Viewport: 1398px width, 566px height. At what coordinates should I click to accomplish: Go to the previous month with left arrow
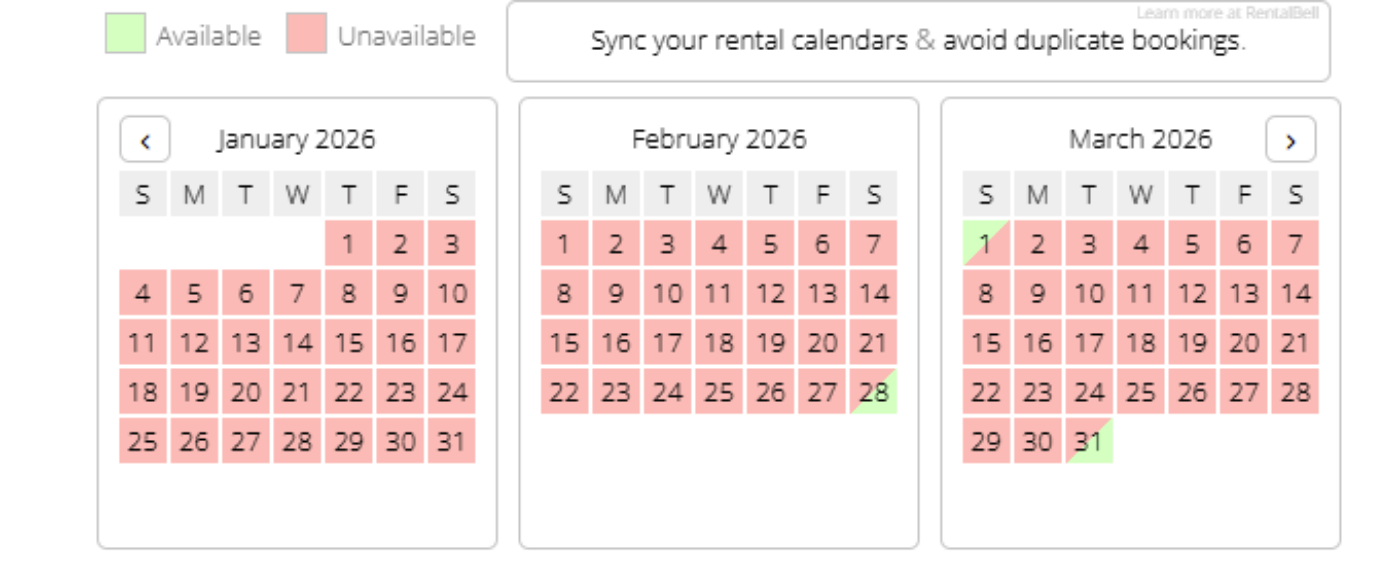click(x=145, y=140)
